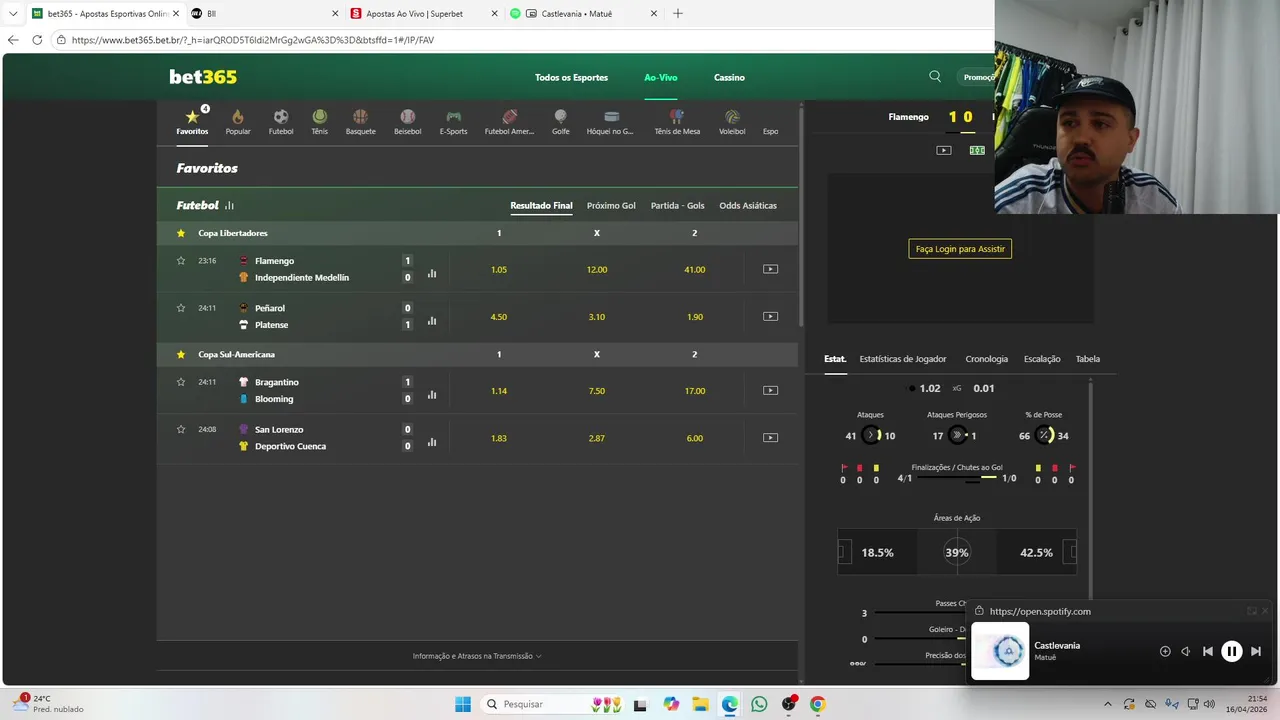
Task: Select the Hóquei no Gelo icon
Action: point(610,122)
